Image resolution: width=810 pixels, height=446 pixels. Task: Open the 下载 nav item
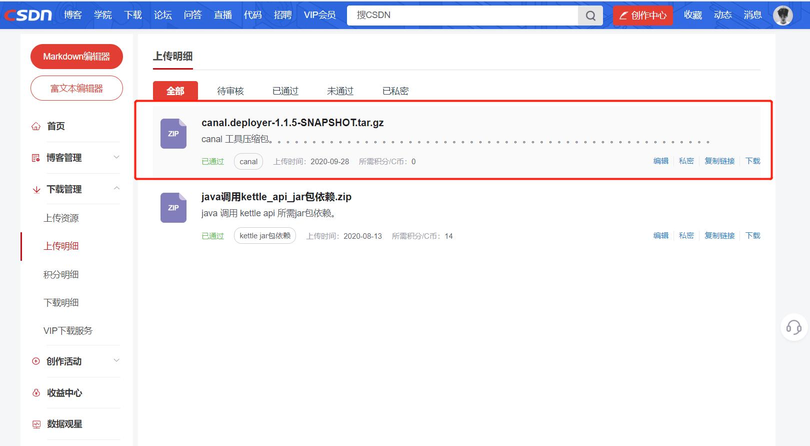point(133,15)
